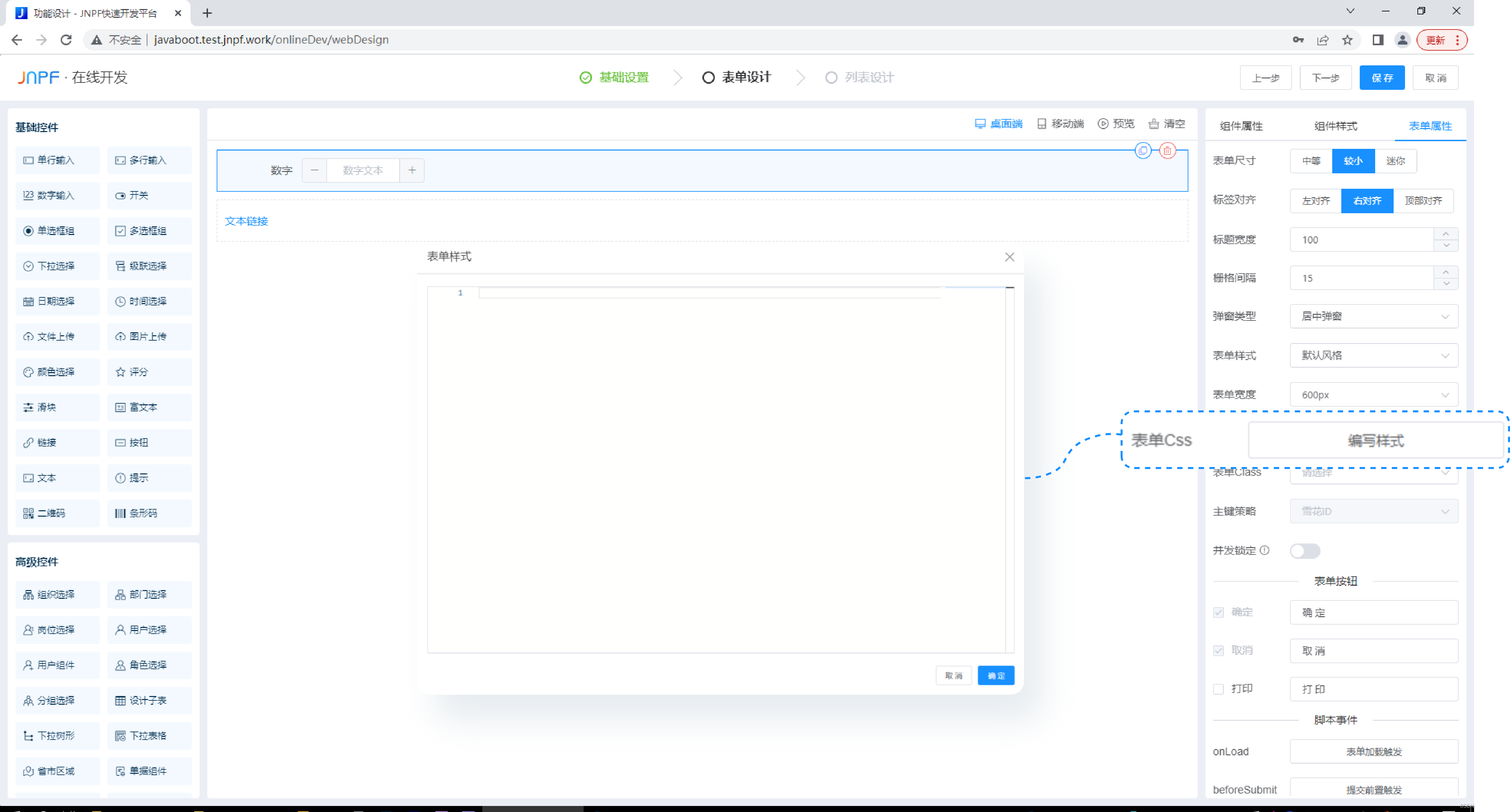Set form size to 中等

(x=1311, y=161)
